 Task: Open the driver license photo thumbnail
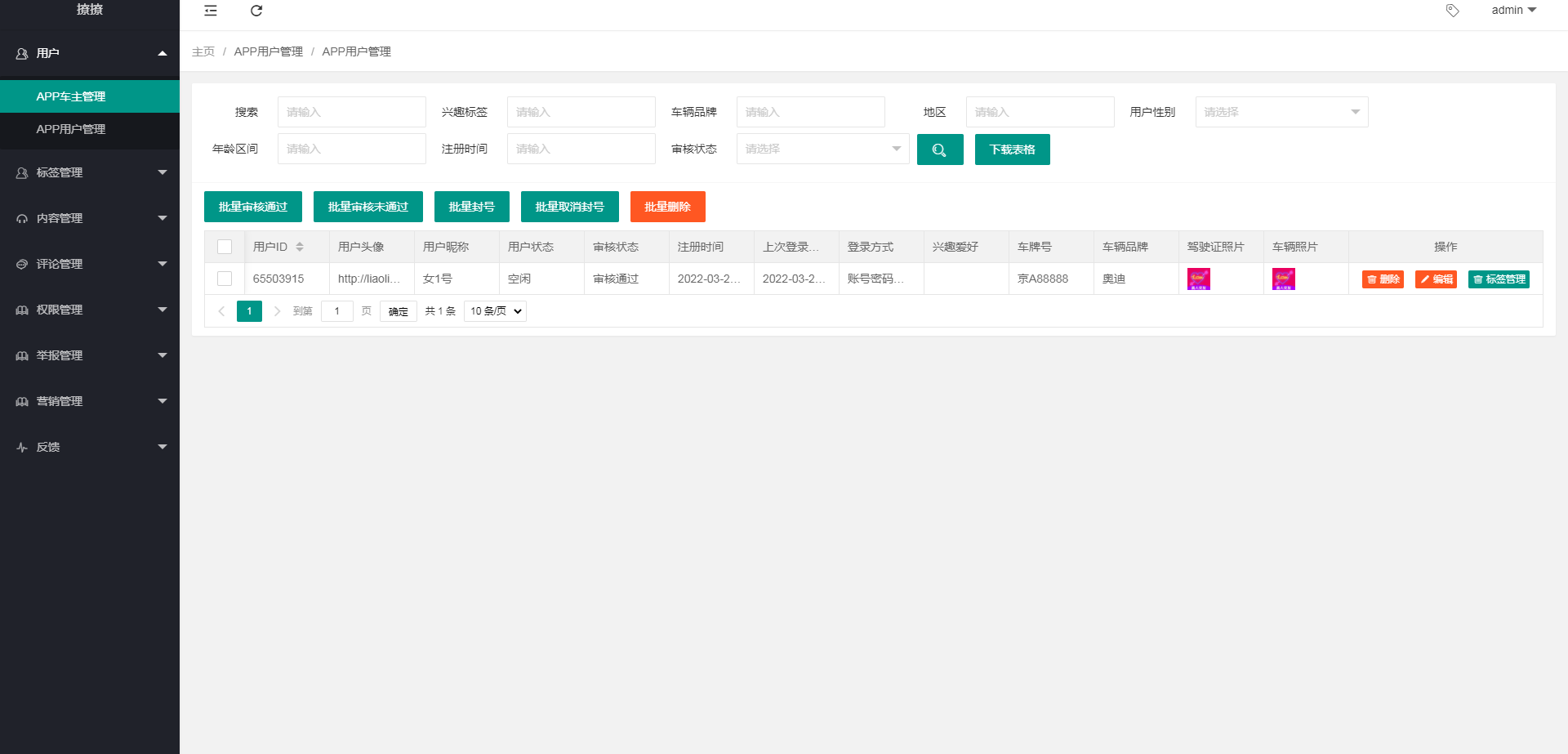point(1198,279)
